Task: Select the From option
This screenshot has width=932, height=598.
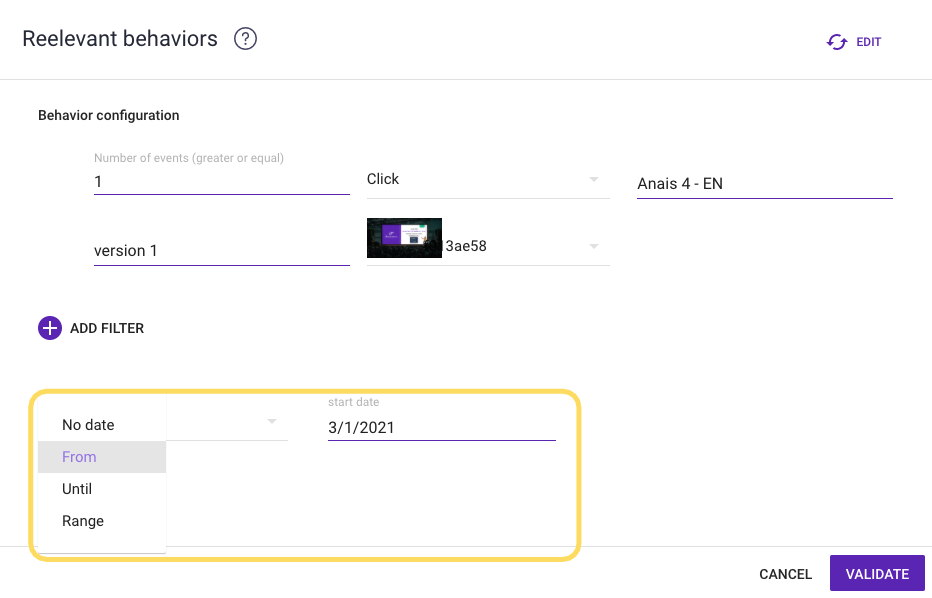Action: click(80, 457)
